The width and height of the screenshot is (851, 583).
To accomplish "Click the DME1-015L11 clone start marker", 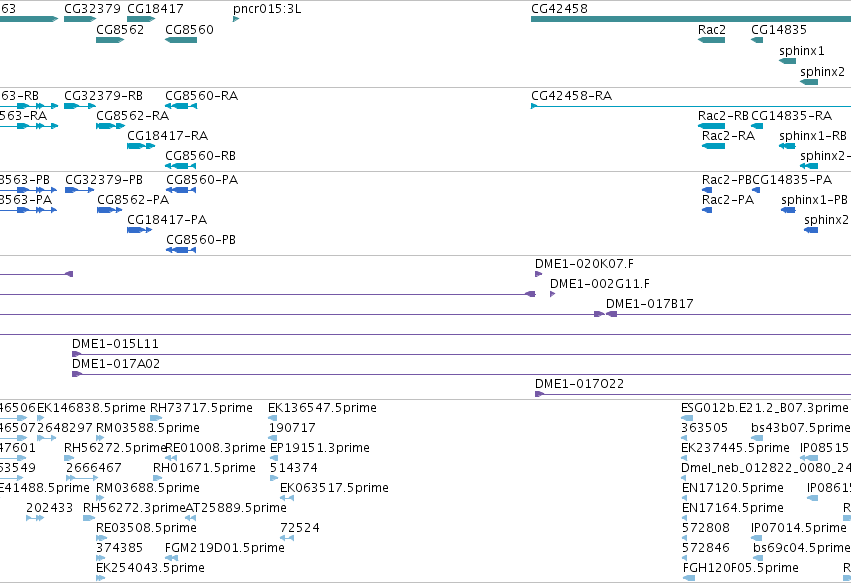I will 77,354.
